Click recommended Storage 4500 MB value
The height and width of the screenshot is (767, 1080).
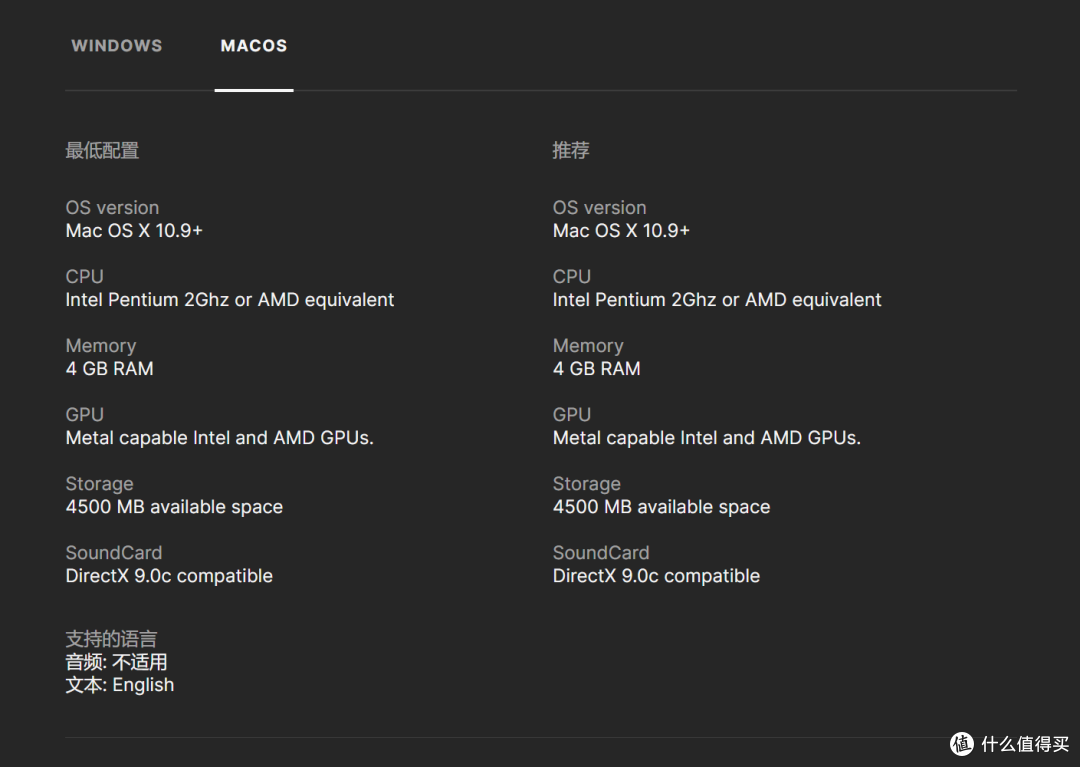pos(661,507)
